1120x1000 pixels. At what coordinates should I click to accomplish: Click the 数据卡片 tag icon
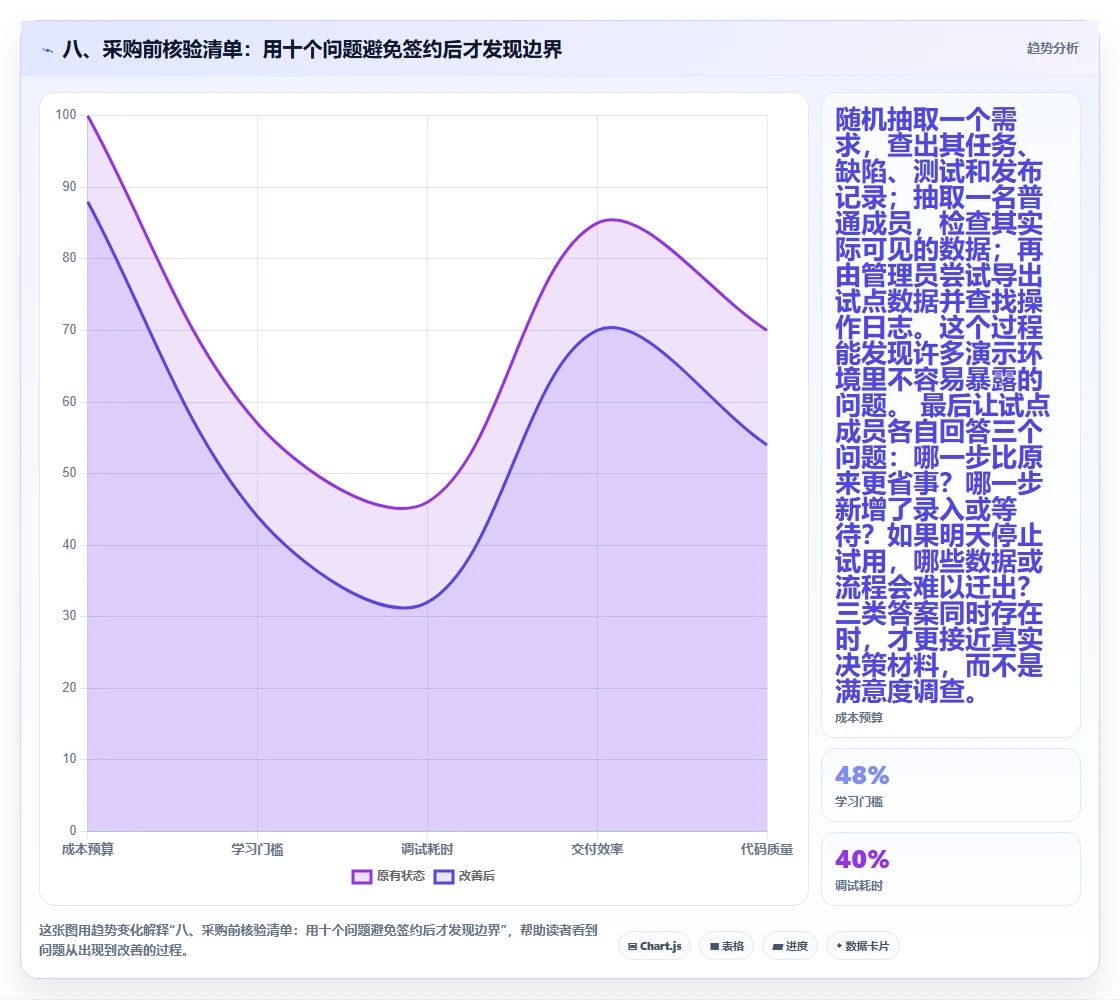839,946
